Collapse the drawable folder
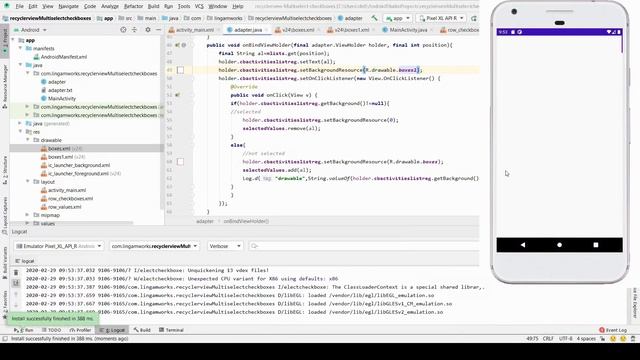Screen dimensions: 640x360 [x=28, y=140]
